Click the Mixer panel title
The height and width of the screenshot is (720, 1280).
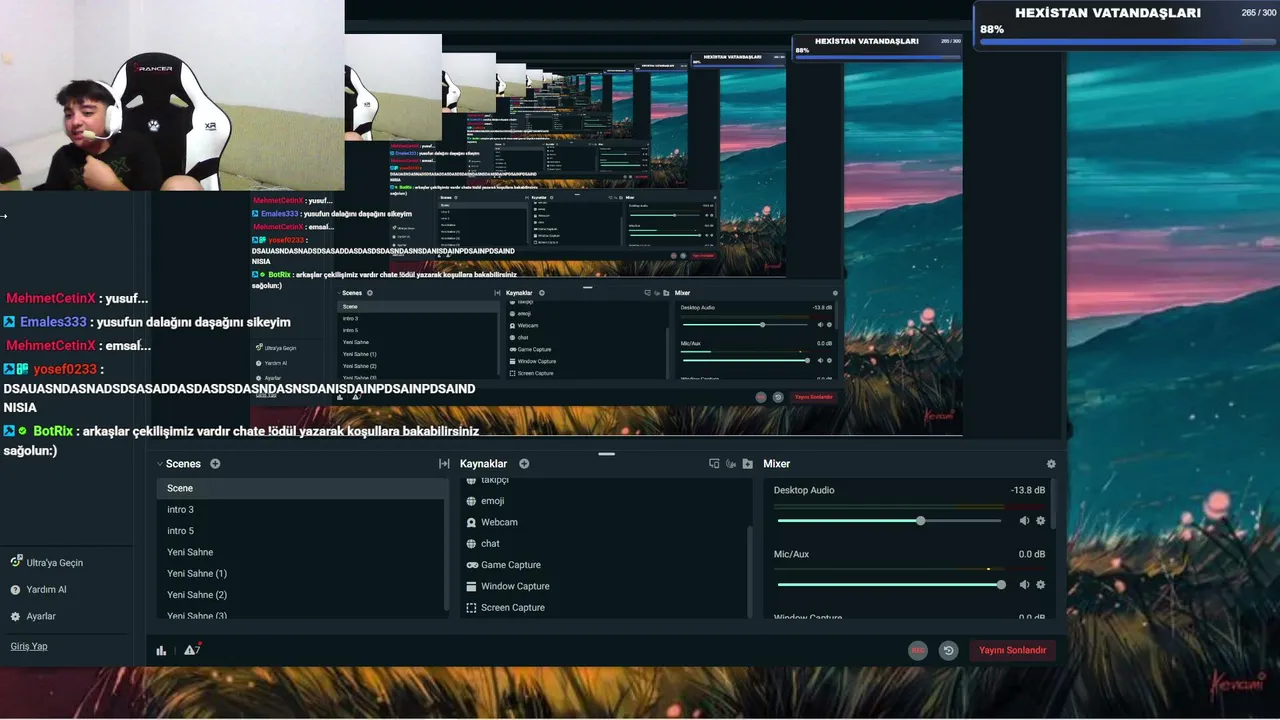(777, 464)
